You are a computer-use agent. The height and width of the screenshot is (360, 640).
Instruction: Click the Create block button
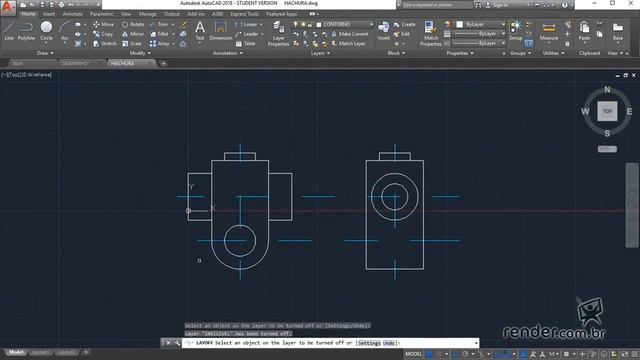tap(404, 24)
